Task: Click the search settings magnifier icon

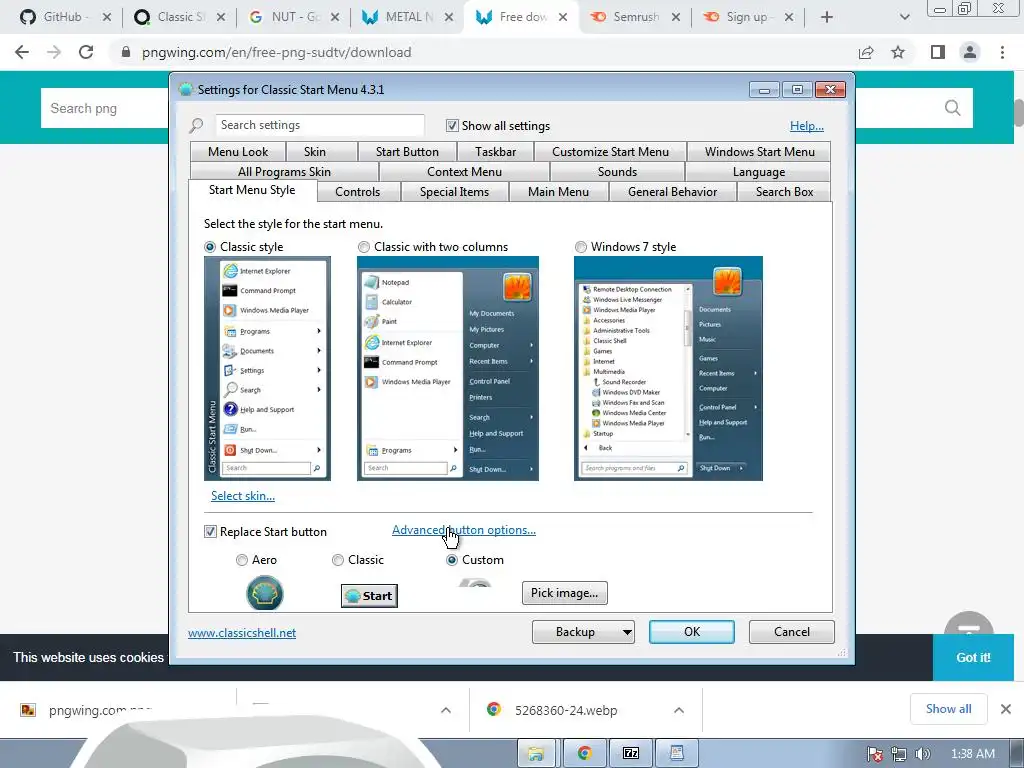Action: (196, 125)
